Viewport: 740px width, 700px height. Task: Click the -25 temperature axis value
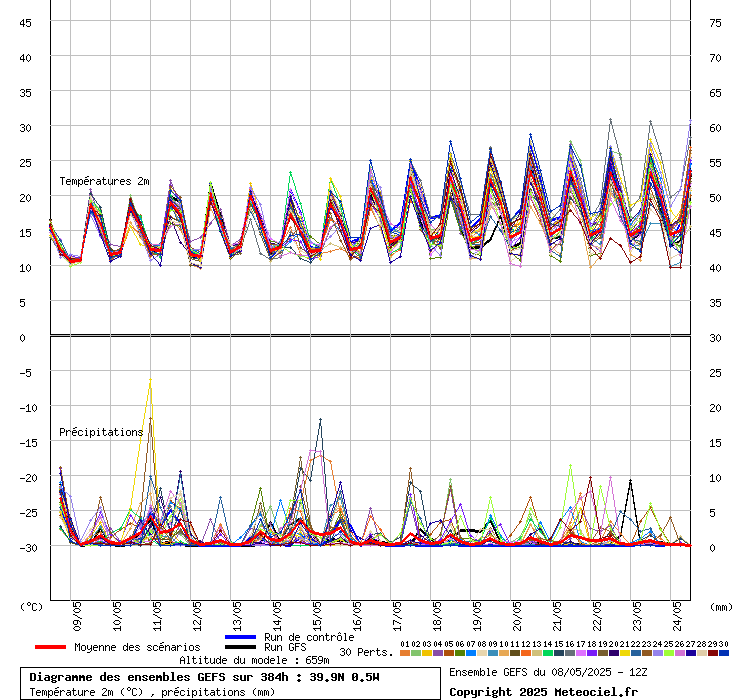coord(28,513)
